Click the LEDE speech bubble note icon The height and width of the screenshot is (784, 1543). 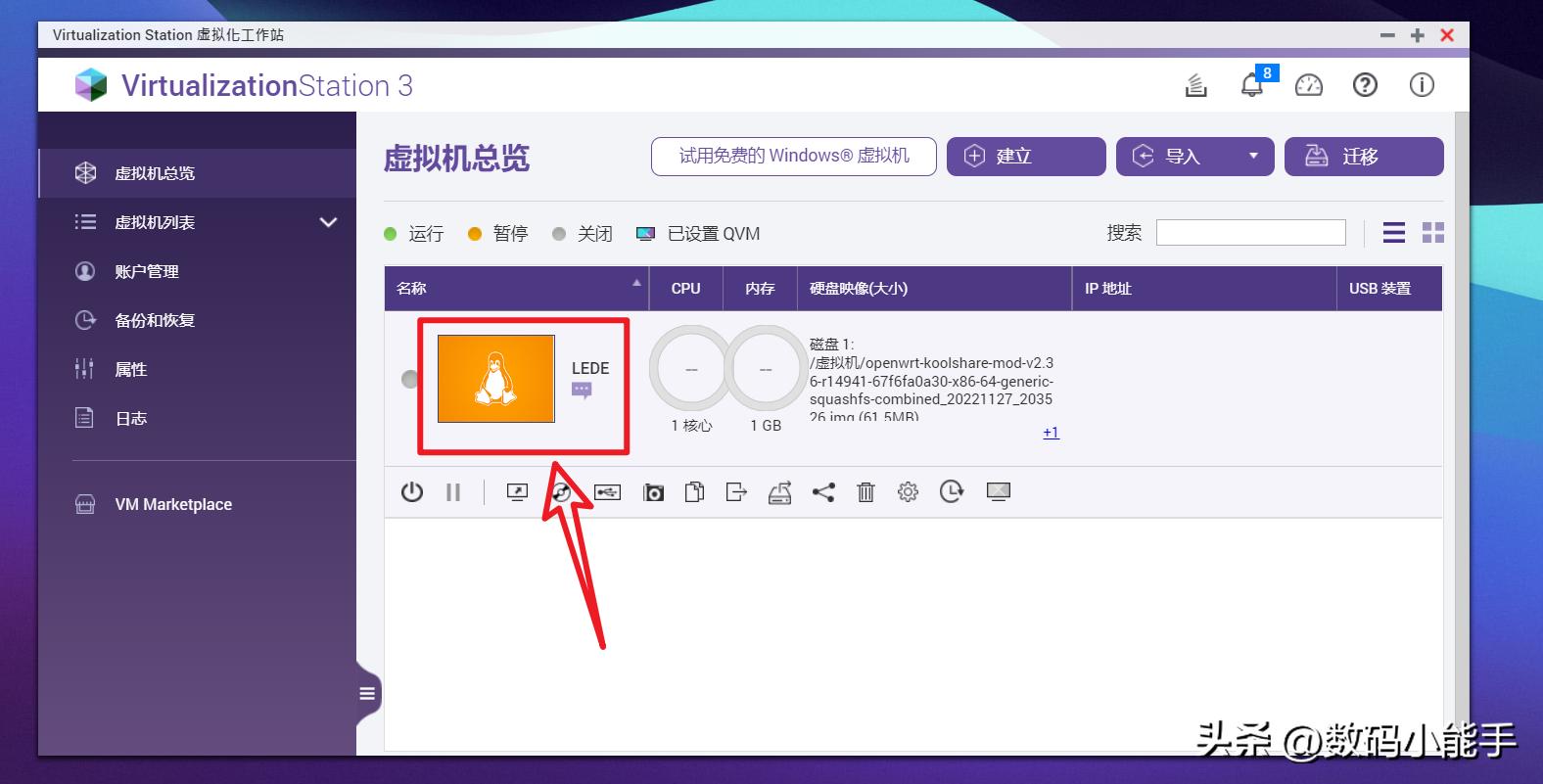582,391
